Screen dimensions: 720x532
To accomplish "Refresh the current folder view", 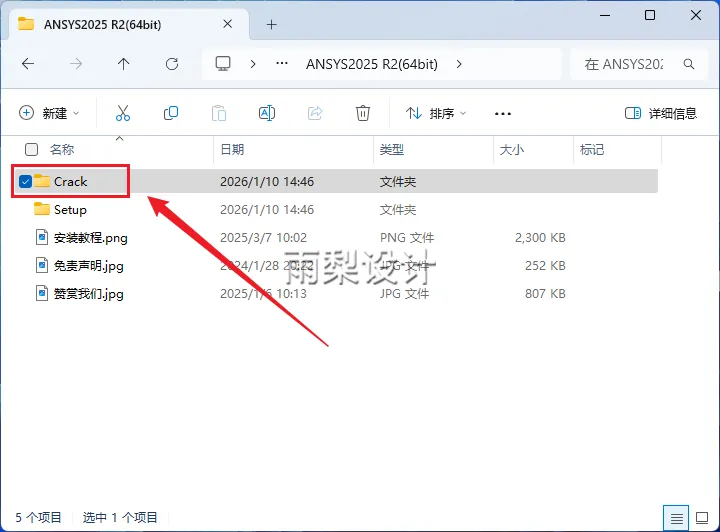I will tap(172, 64).
